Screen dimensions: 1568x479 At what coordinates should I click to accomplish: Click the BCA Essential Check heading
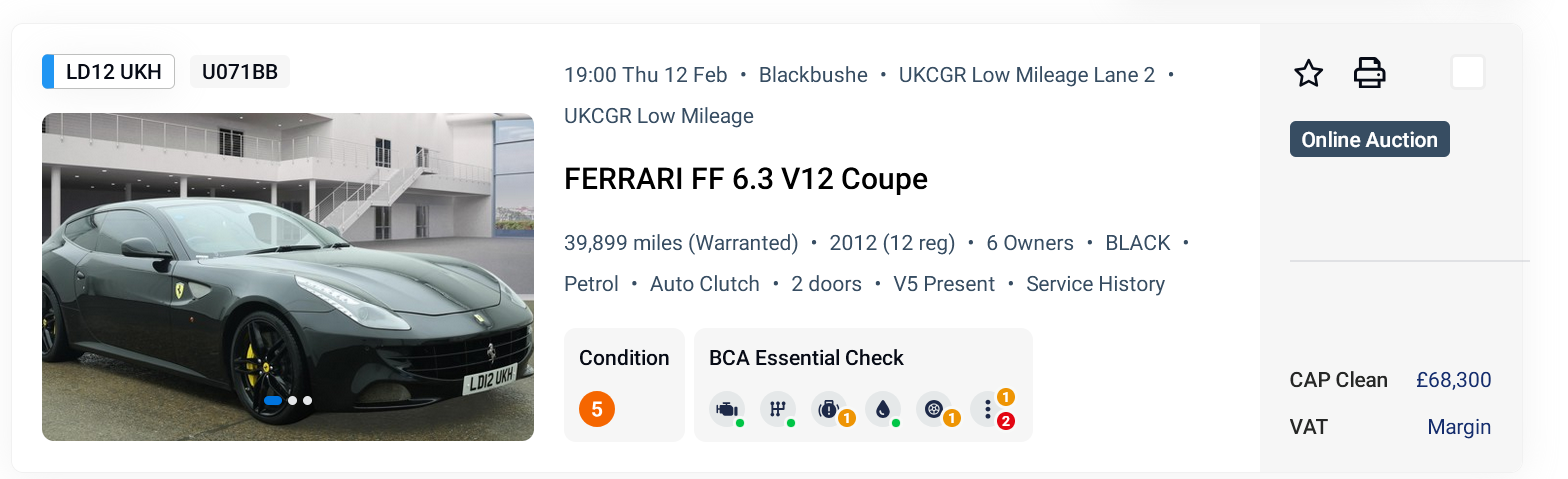point(806,358)
